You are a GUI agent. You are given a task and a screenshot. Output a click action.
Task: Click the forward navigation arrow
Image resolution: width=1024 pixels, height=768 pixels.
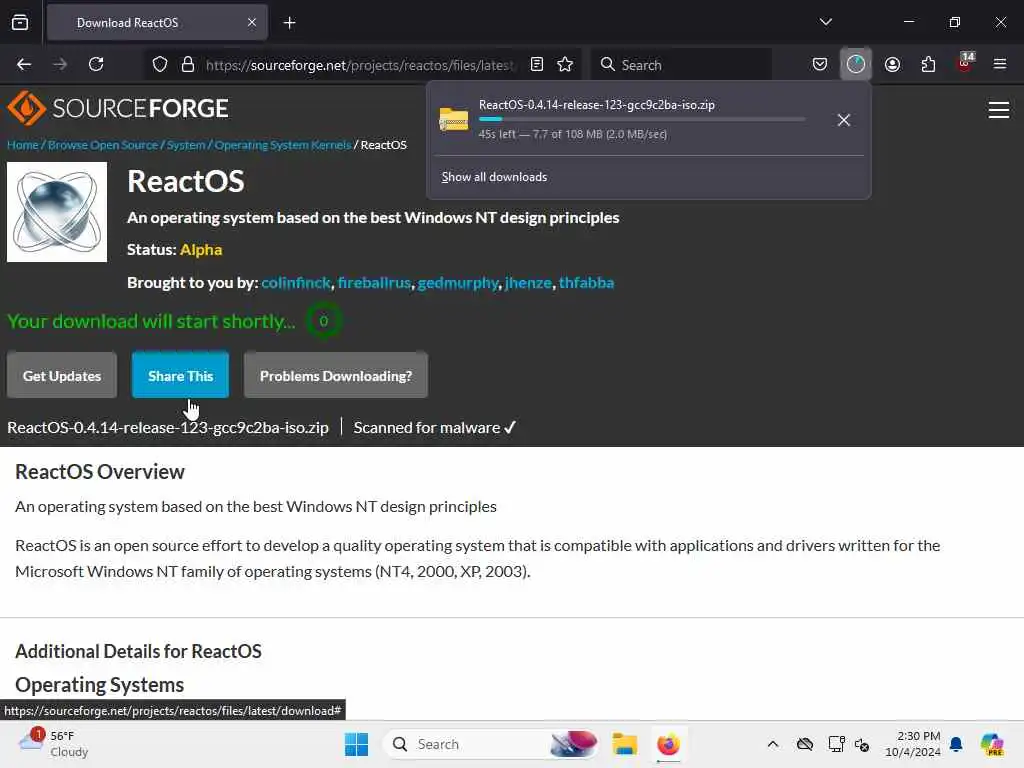pyautogui.click(x=60, y=64)
